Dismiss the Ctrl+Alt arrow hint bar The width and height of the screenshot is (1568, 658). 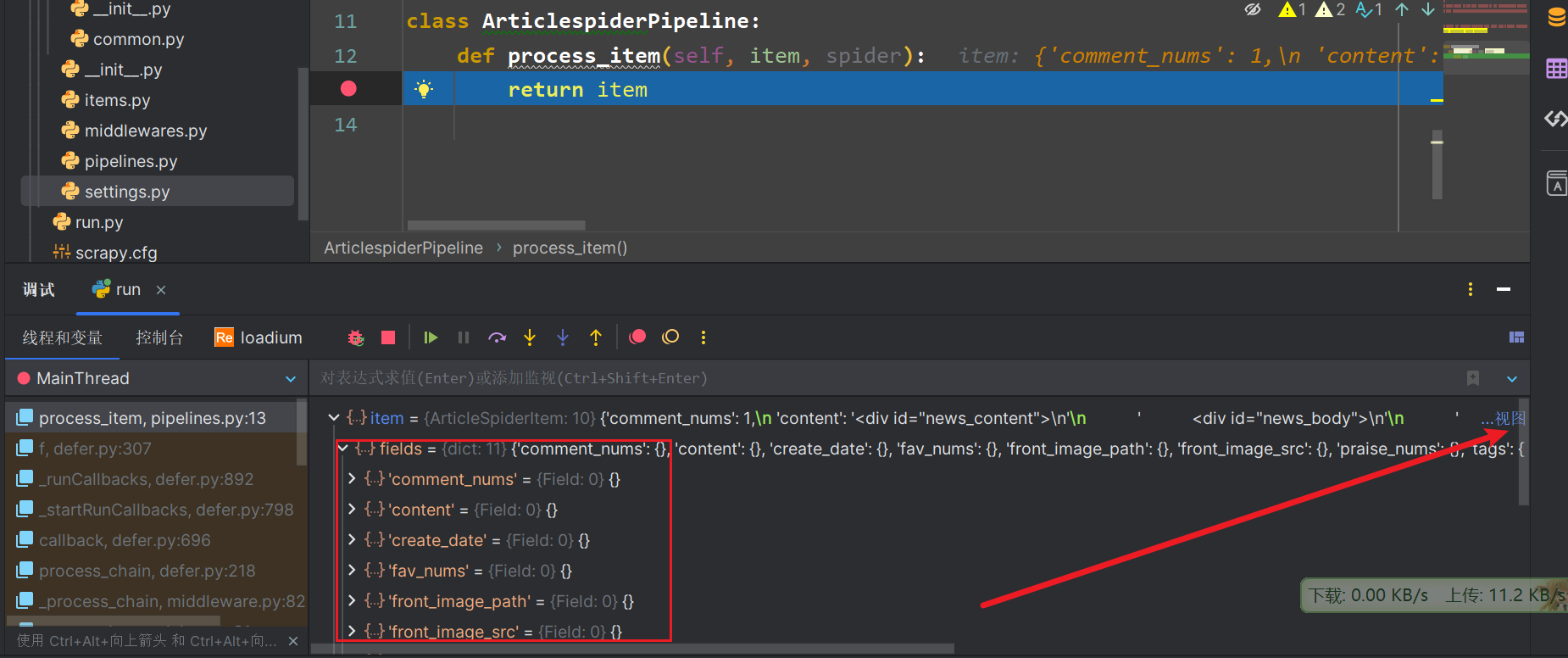[x=293, y=641]
